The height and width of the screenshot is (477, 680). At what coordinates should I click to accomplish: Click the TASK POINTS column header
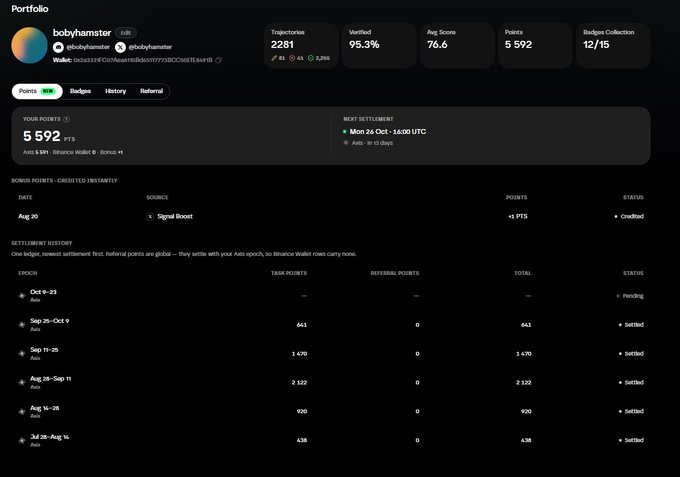(289, 273)
